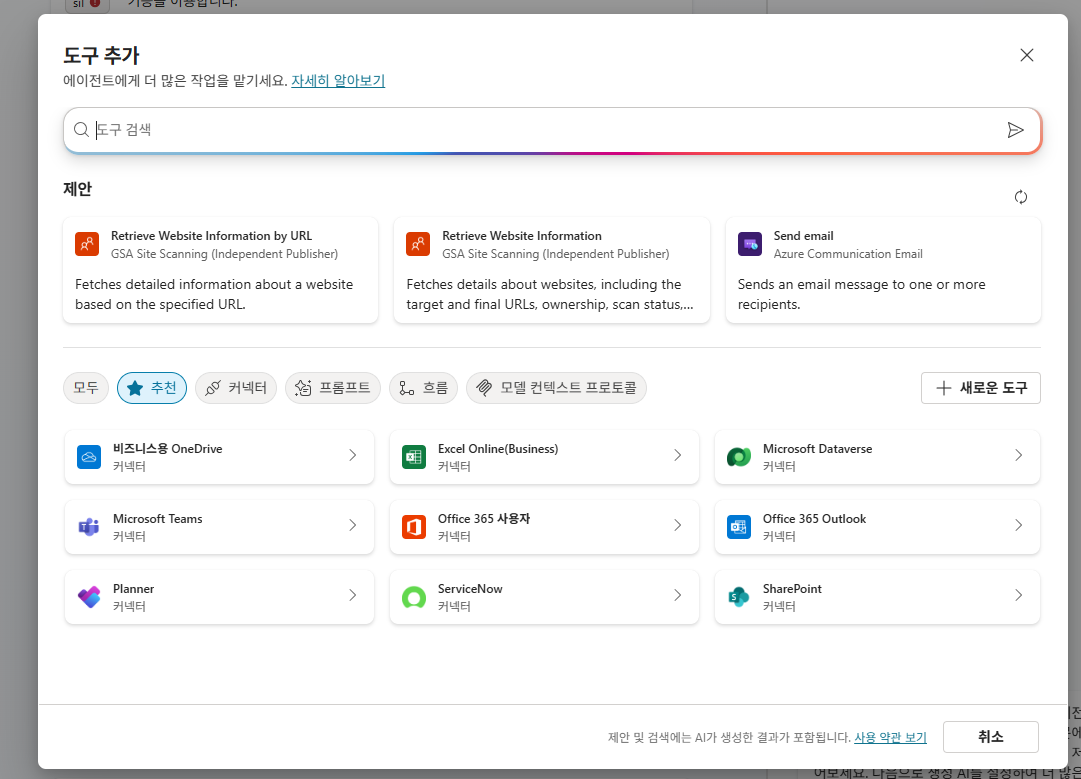Click the 취소 button

[x=991, y=737]
